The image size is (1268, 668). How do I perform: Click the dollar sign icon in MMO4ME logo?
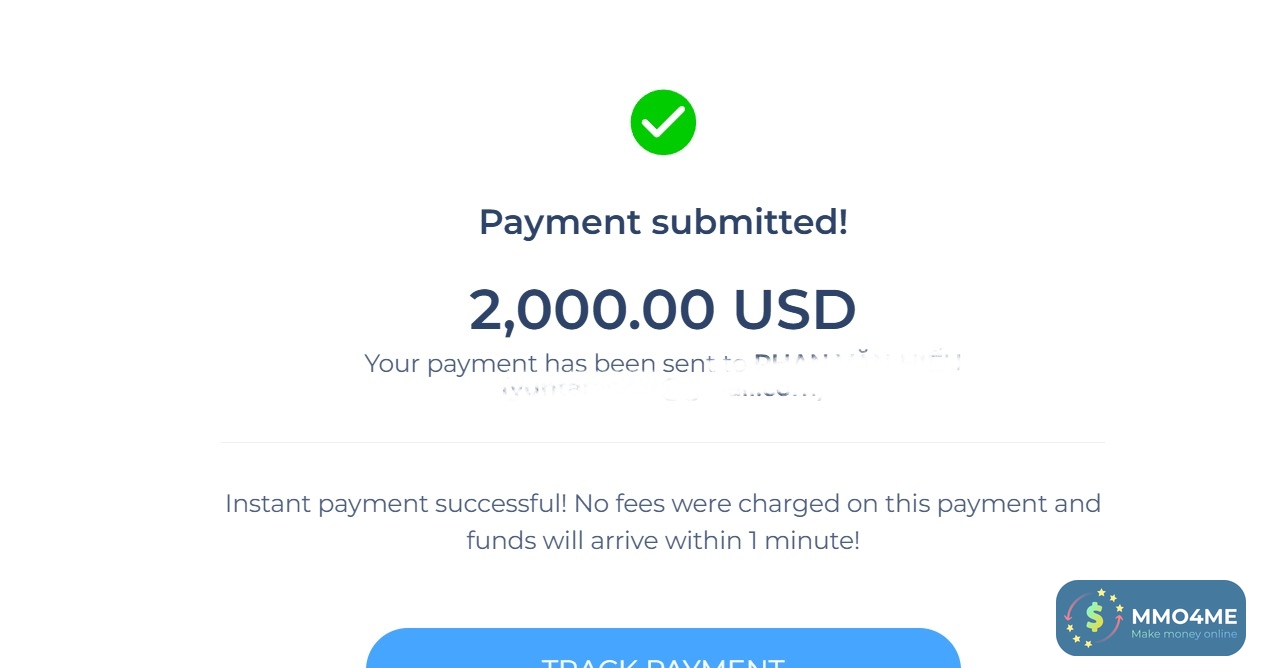[x=1094, y=618]
